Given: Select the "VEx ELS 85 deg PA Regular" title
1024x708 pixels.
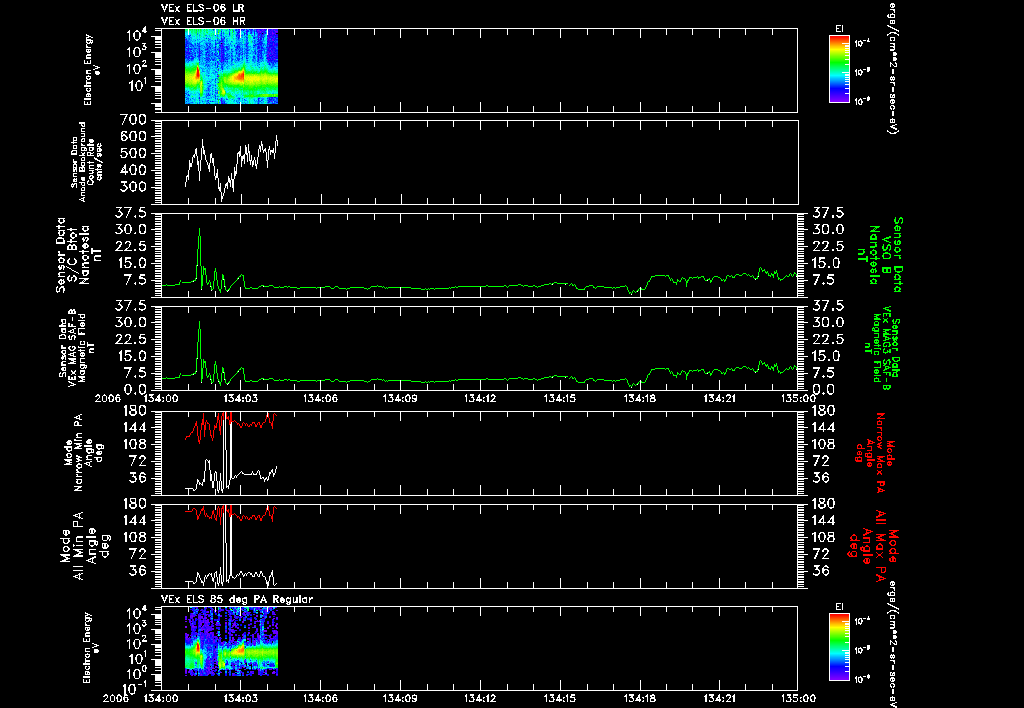Looking at the screenshot, I should pos(236,599).
